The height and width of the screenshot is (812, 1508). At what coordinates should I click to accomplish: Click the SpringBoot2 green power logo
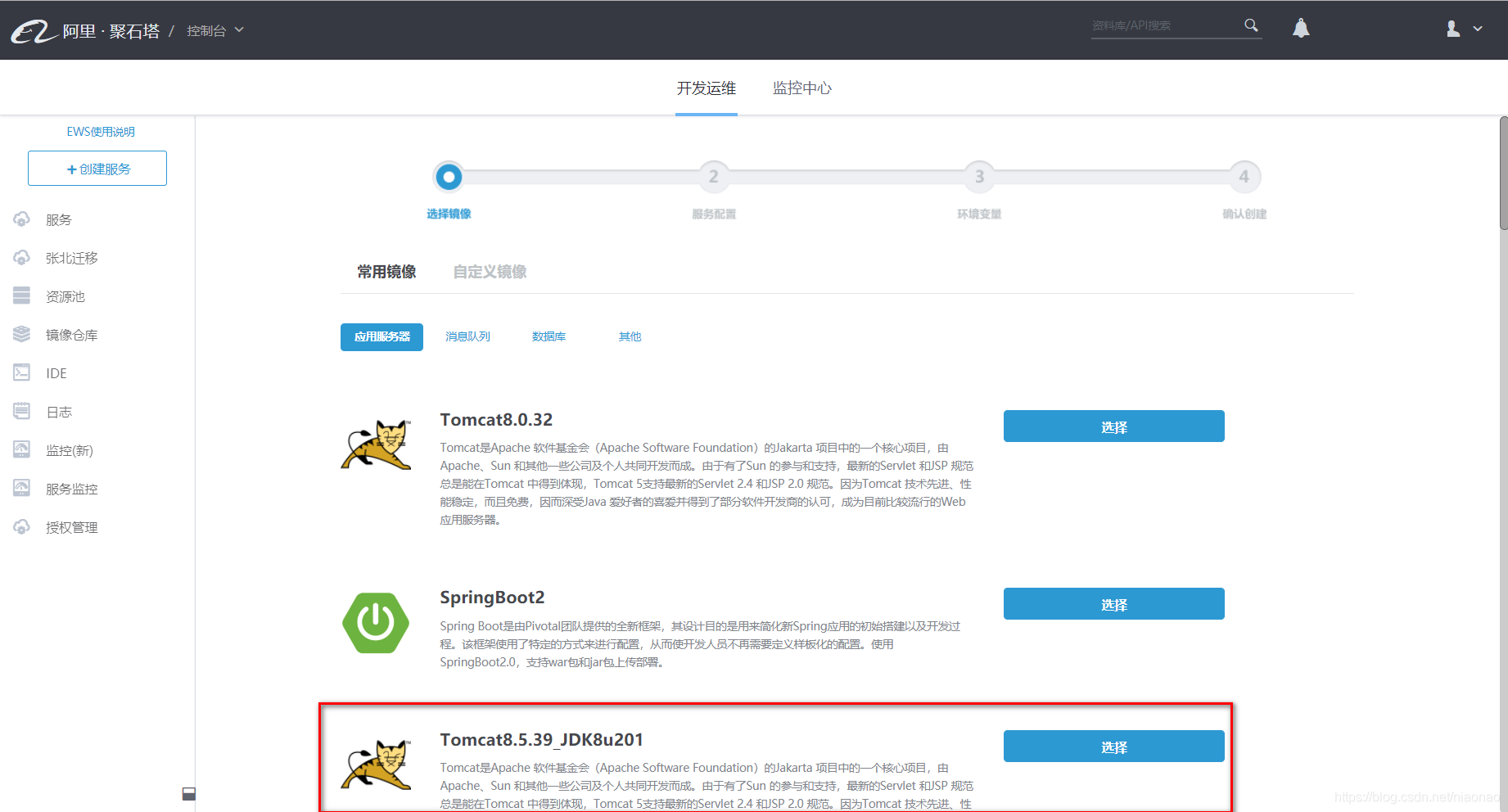click(376, 623)
